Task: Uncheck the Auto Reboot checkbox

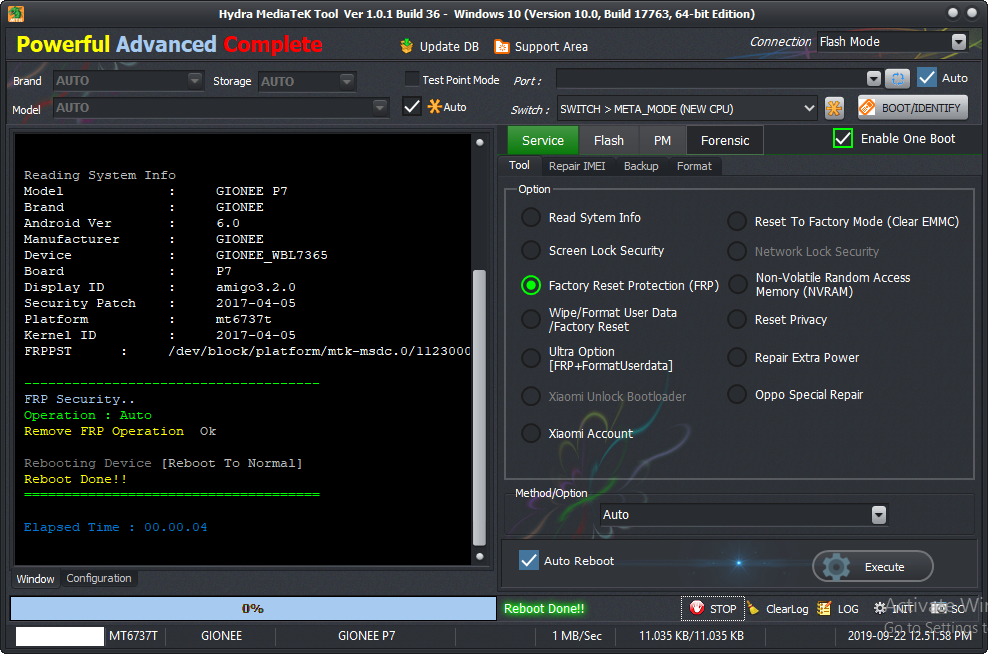Action: (529, 560)
